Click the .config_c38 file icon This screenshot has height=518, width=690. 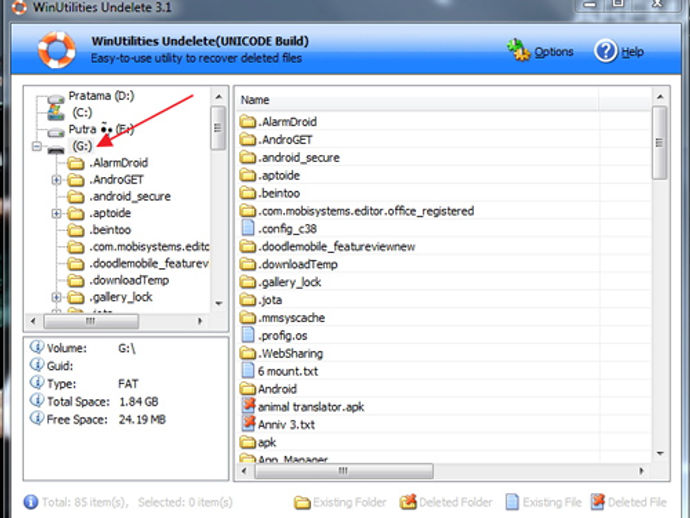(248, 228)
